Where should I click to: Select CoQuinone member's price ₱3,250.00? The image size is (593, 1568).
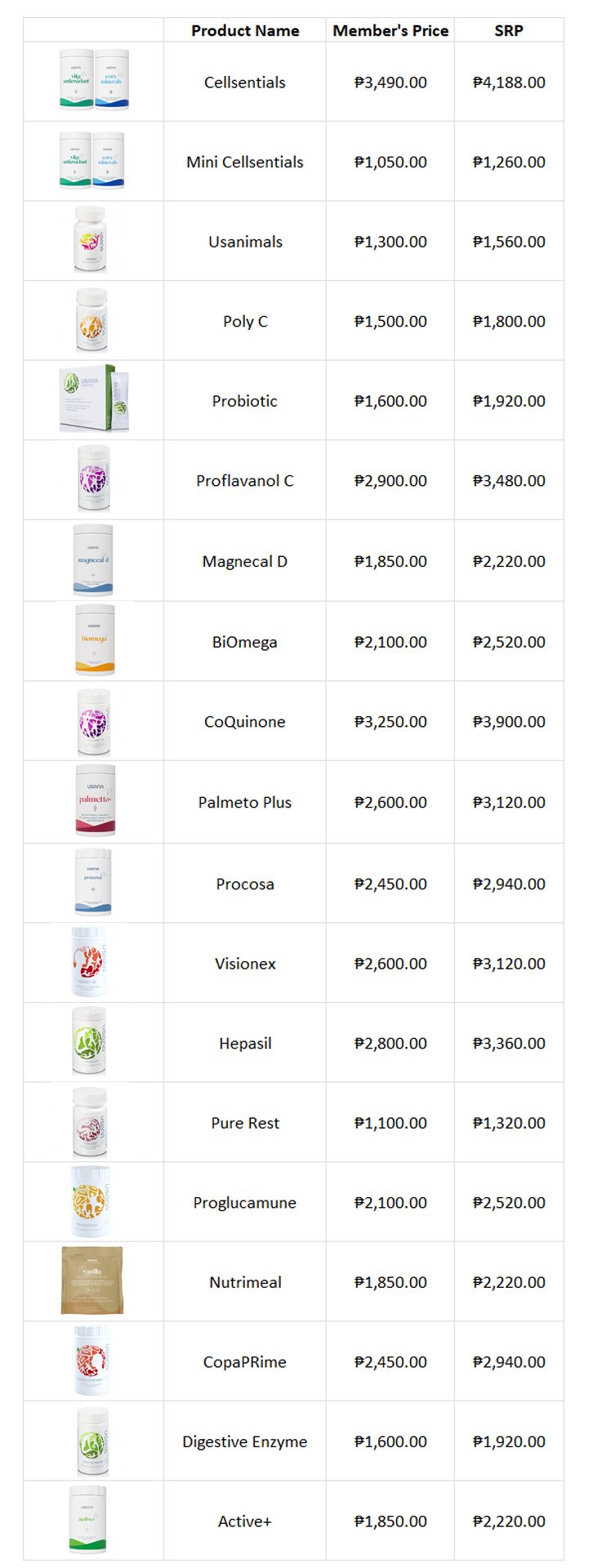coord(390,722)
